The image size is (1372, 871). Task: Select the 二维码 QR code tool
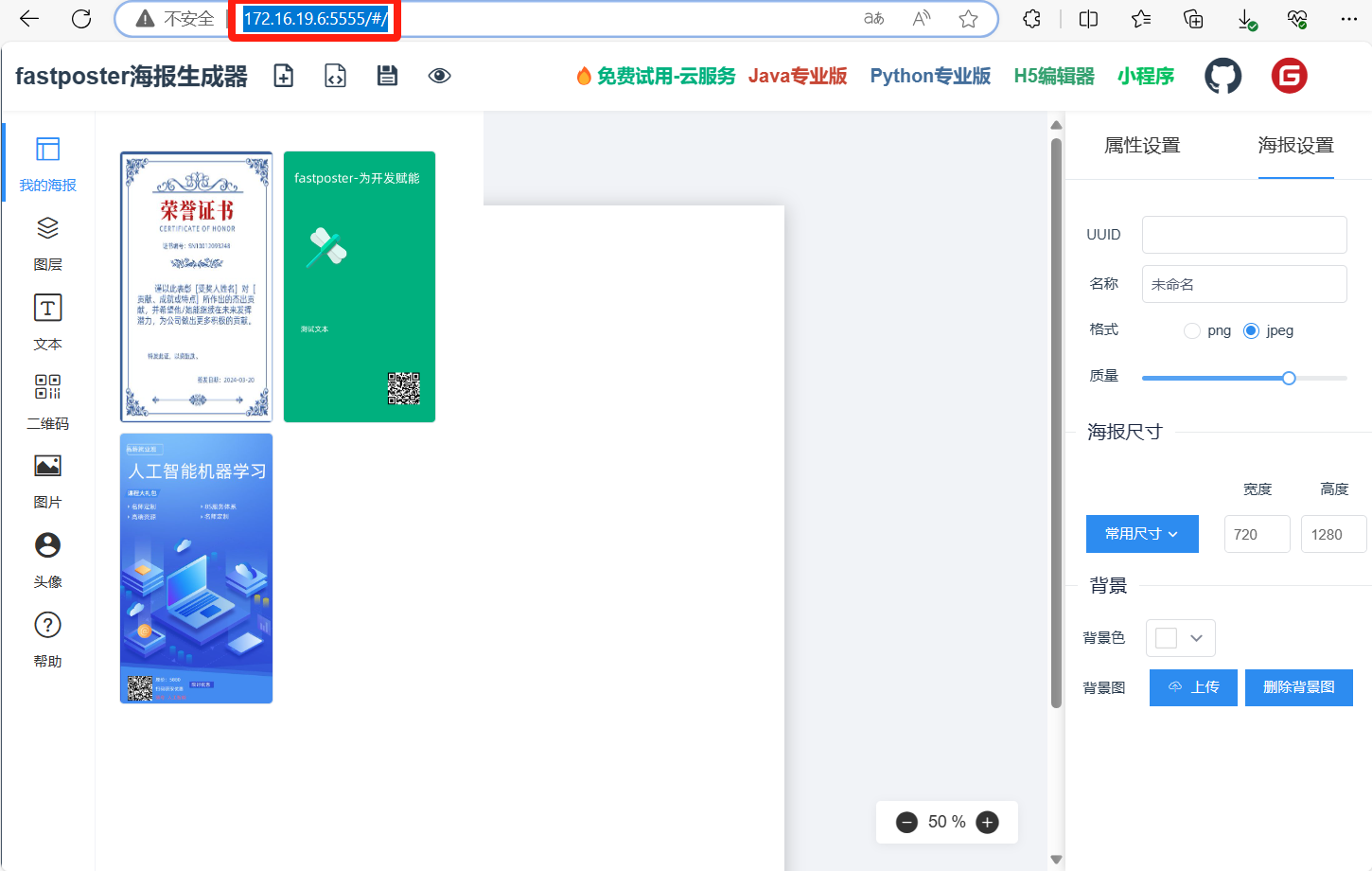pos(47,400)
